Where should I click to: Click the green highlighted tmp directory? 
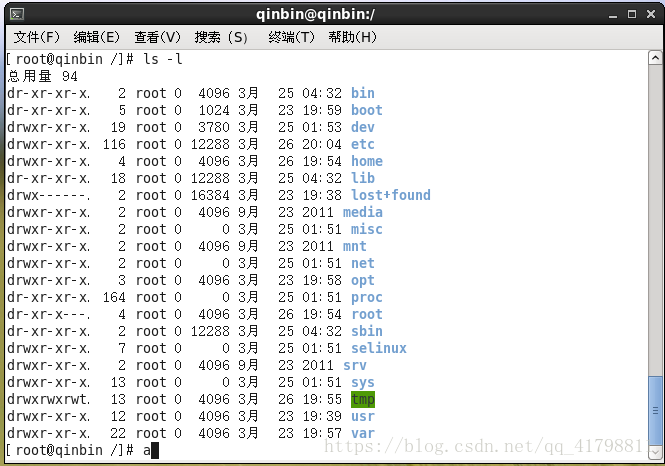[363, 399]
